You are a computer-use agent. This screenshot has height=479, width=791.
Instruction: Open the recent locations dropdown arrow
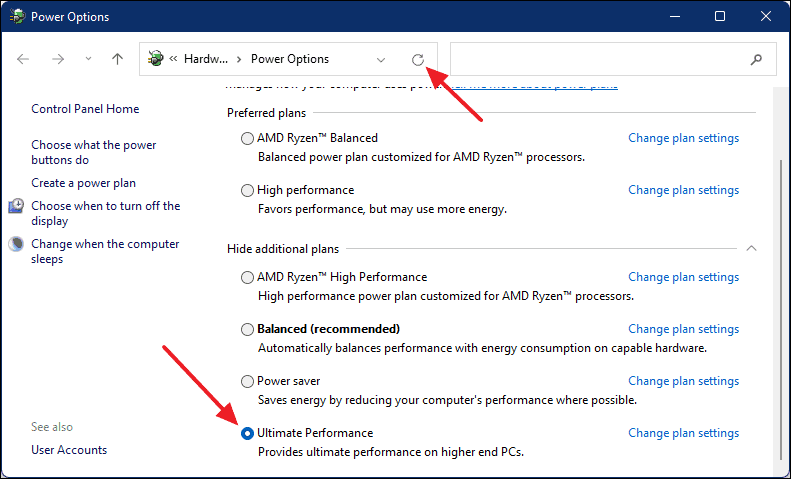pyautogui.click(x=88, y=59)
